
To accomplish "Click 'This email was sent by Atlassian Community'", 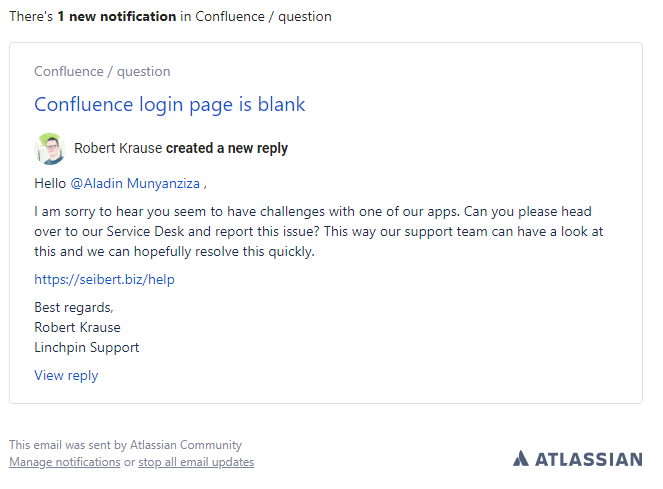I will point(125,445).
